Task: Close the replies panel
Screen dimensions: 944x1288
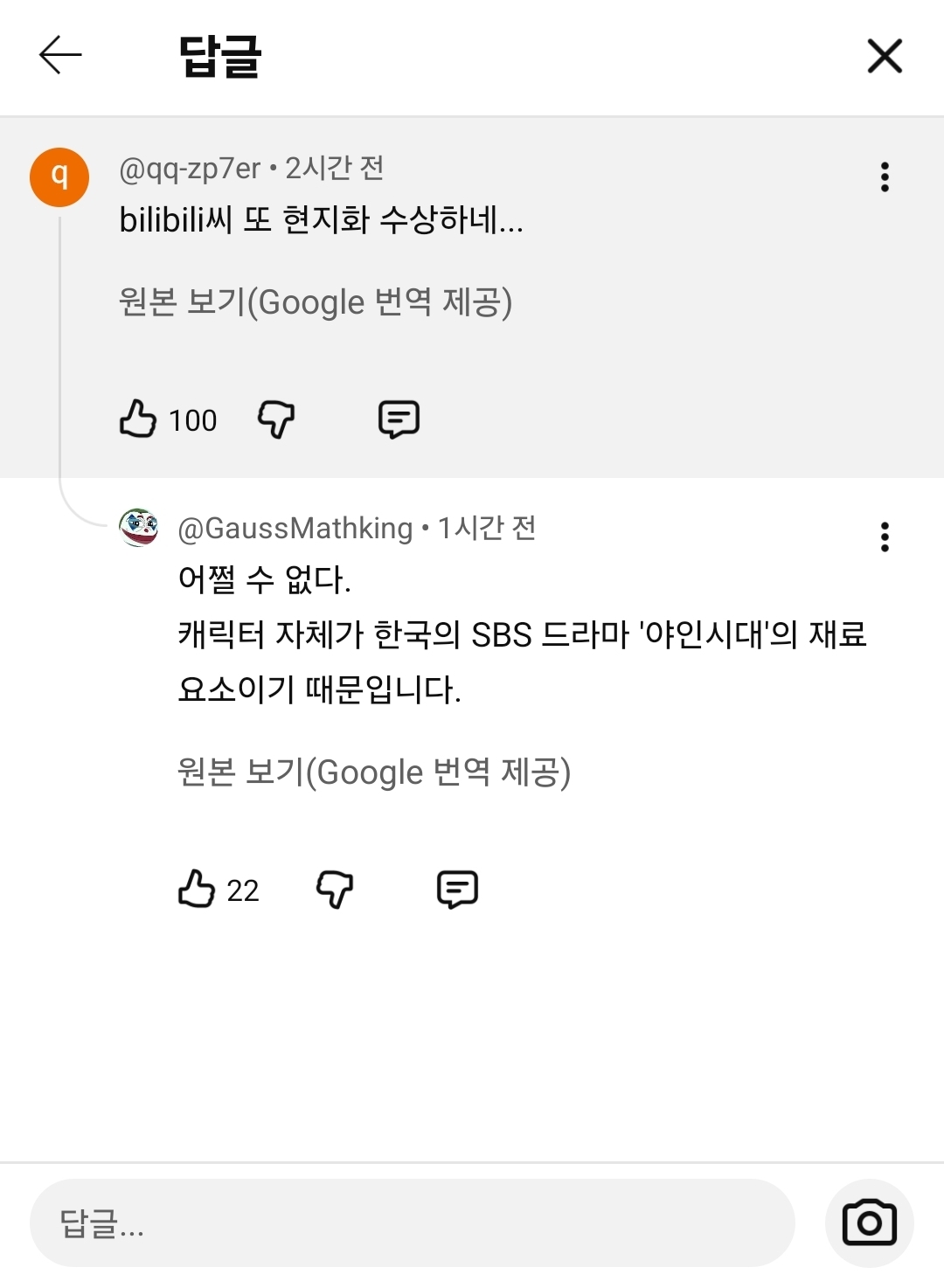Action: click(x=884, y=56)
